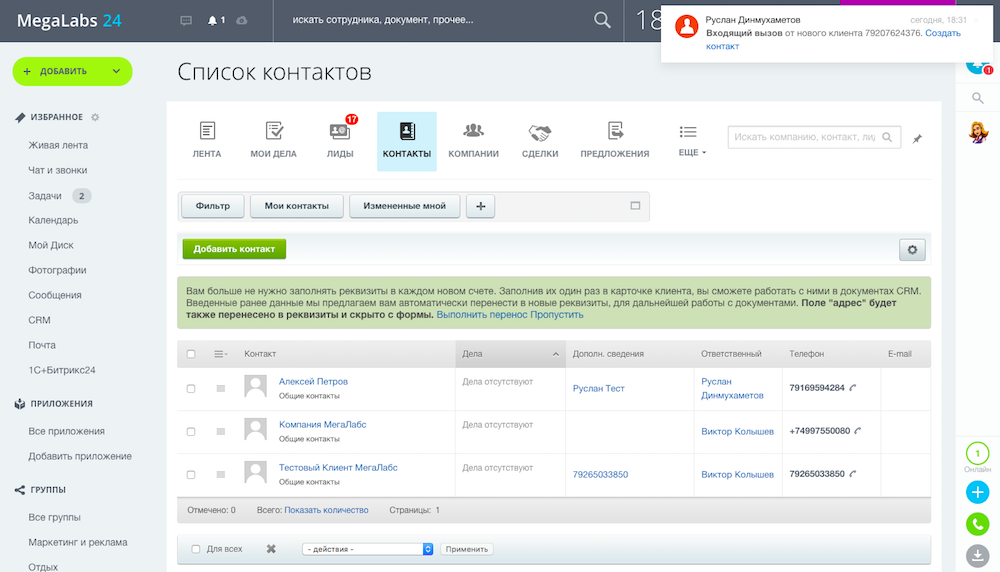The height and width of the screenshot is (572, 1000).
Task: Open the Companies section icon
Action: pyautogui.click(x=473, y=132)
